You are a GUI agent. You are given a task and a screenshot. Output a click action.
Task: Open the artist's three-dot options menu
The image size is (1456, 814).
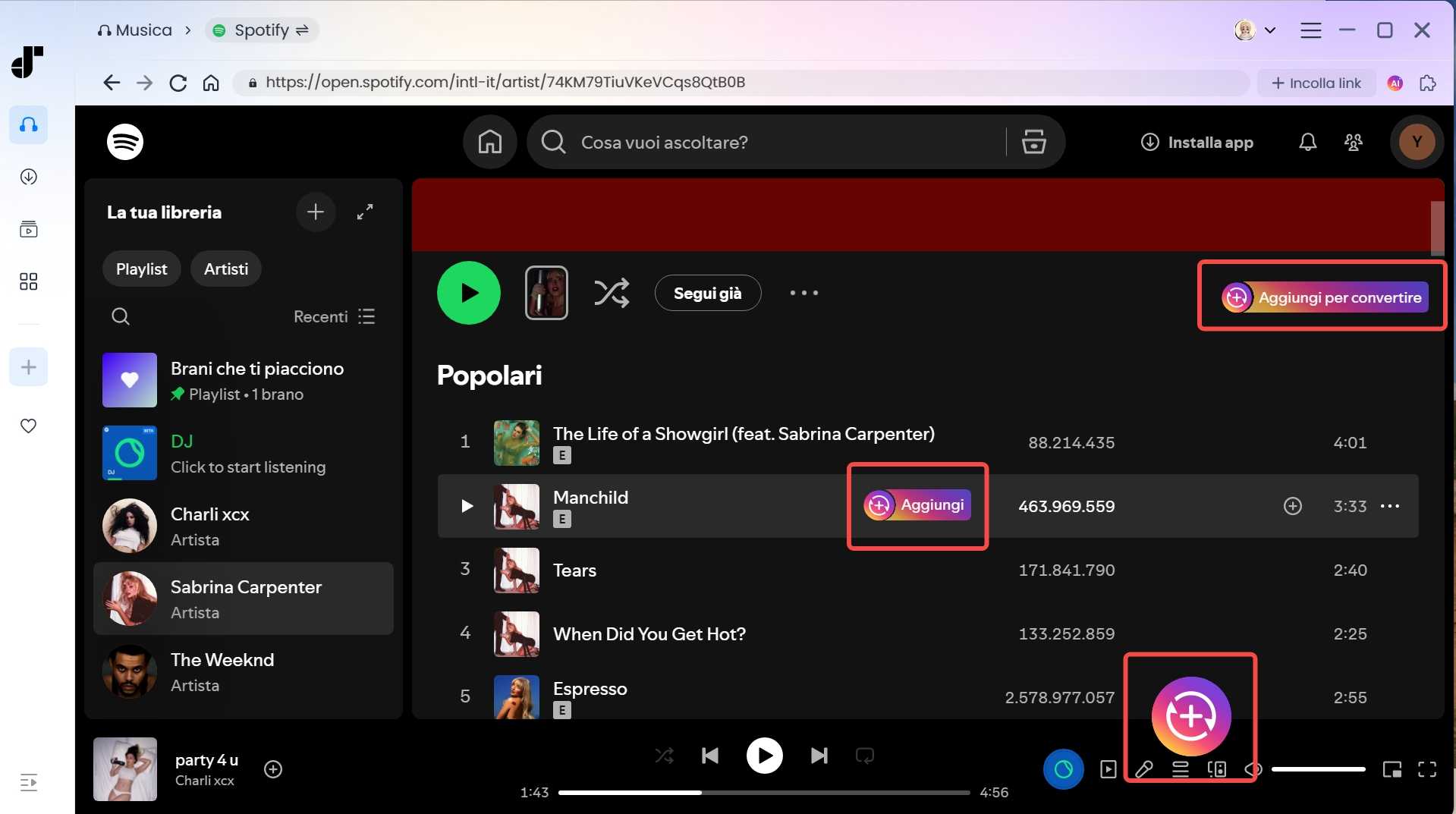click(x=803, y=293)
